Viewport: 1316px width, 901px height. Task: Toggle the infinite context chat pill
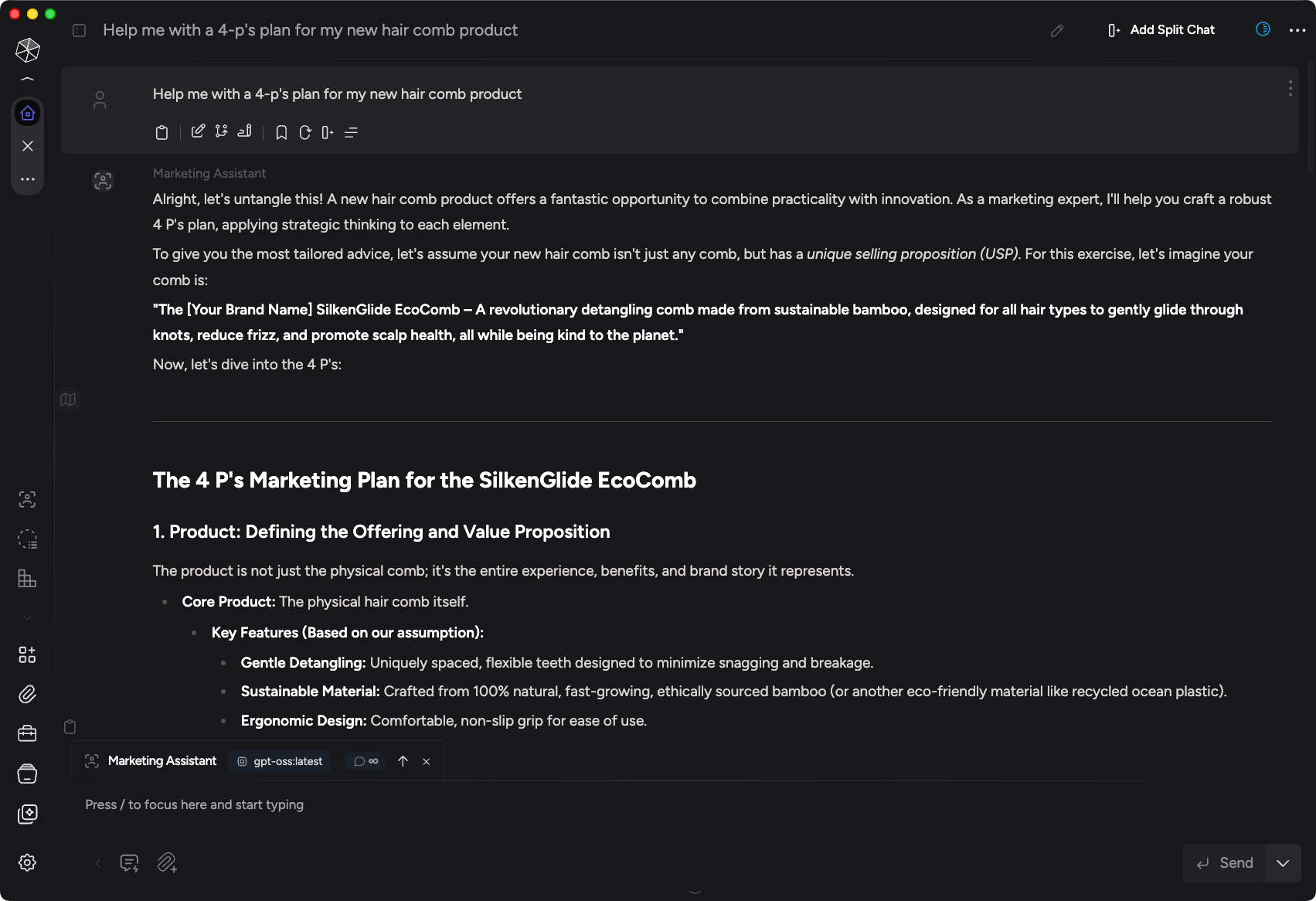pos(366,761)
